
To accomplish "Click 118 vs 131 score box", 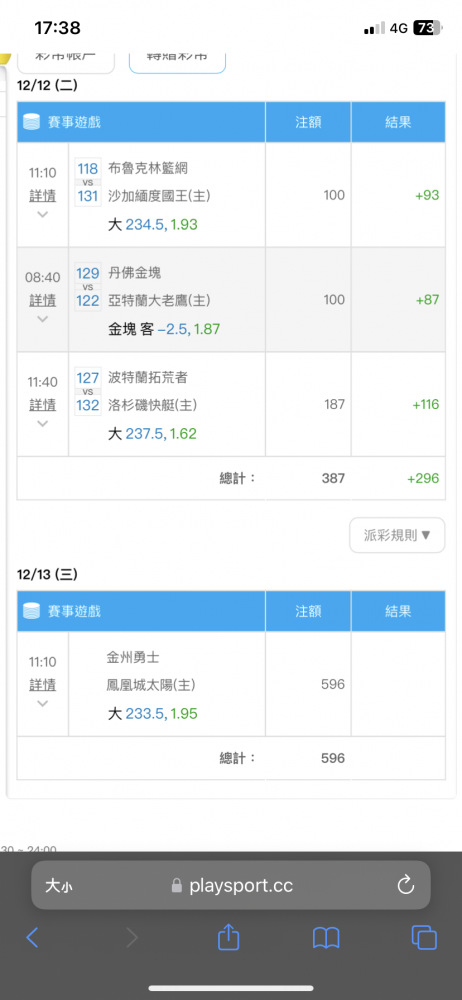I will (88, 182).
